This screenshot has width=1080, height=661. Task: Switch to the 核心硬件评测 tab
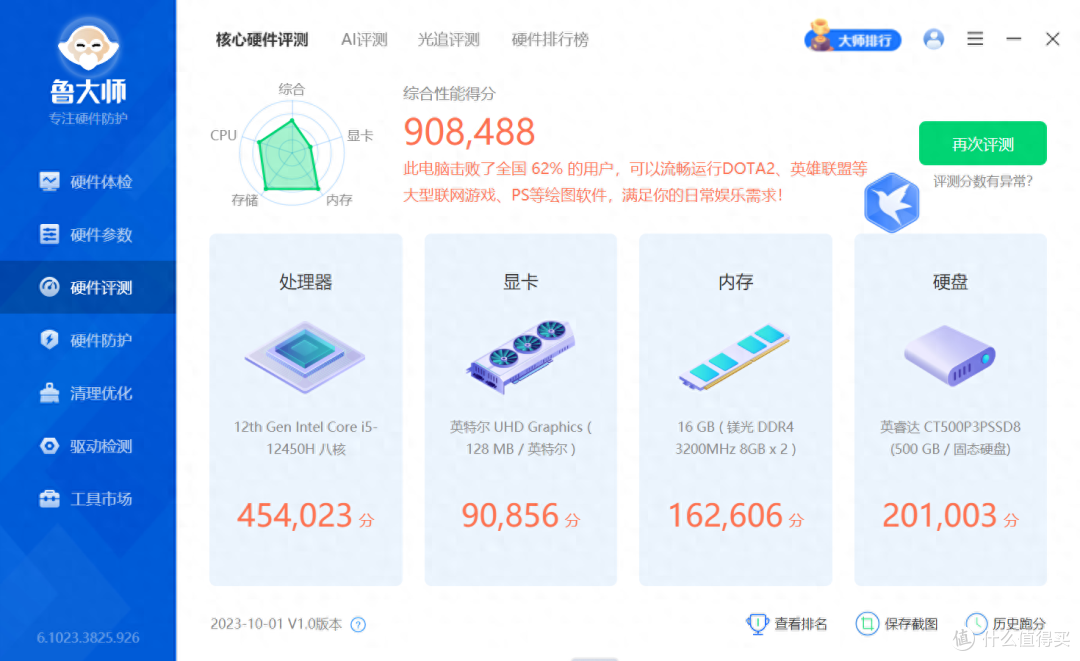[x=262, y=40]
